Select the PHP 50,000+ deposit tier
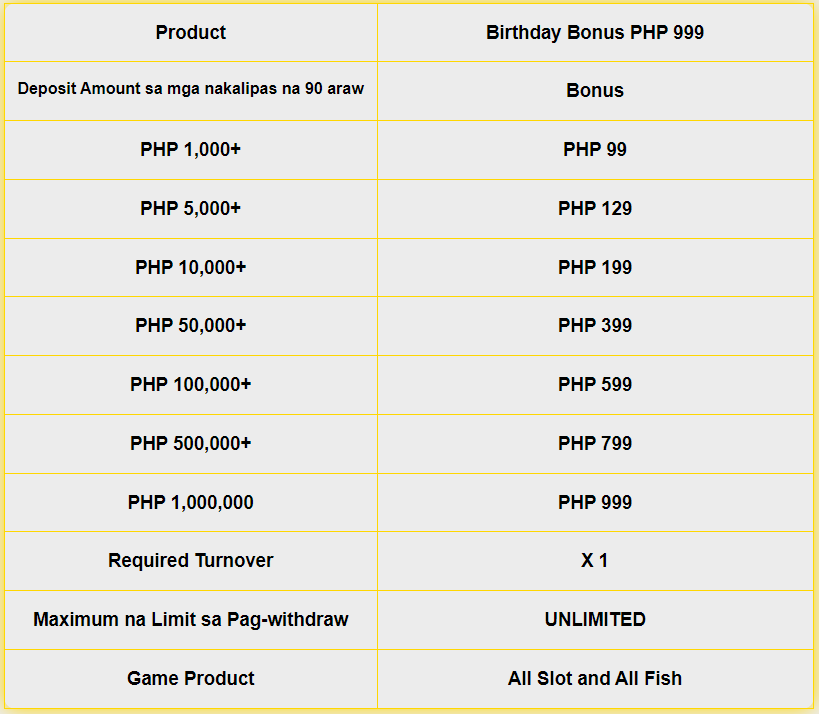819x714 pixels. click(191, 325)
